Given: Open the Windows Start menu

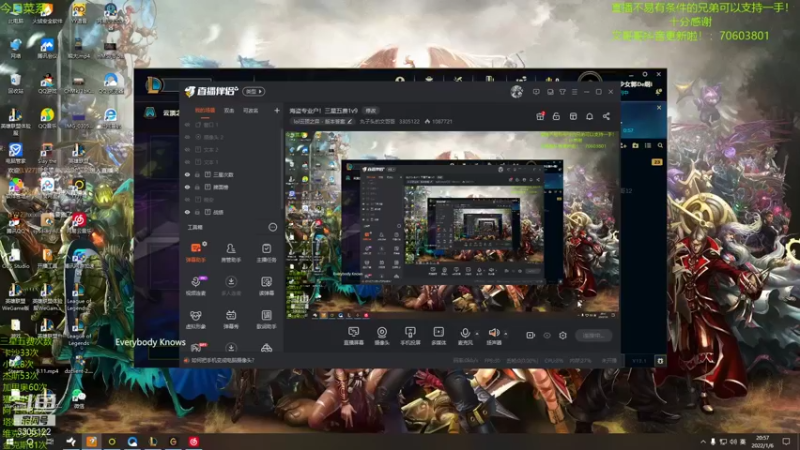Looking at the screenshot, I should 9,441.
